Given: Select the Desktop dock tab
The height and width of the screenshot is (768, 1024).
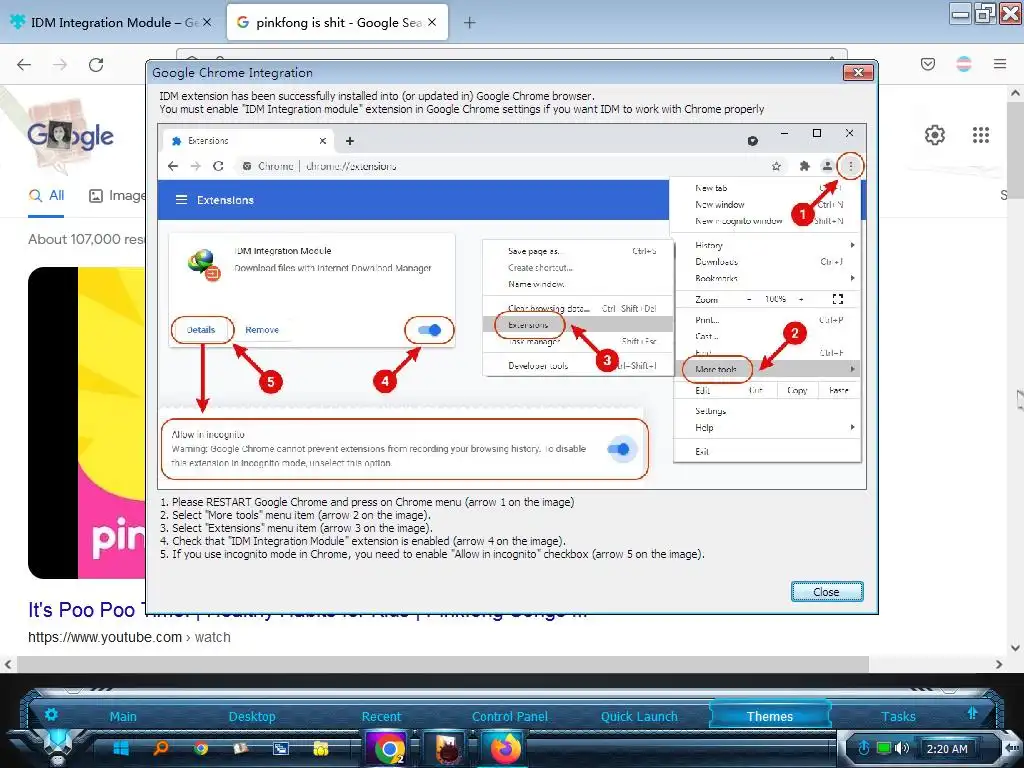Looking at the screenshot, I should pos(252,716).
